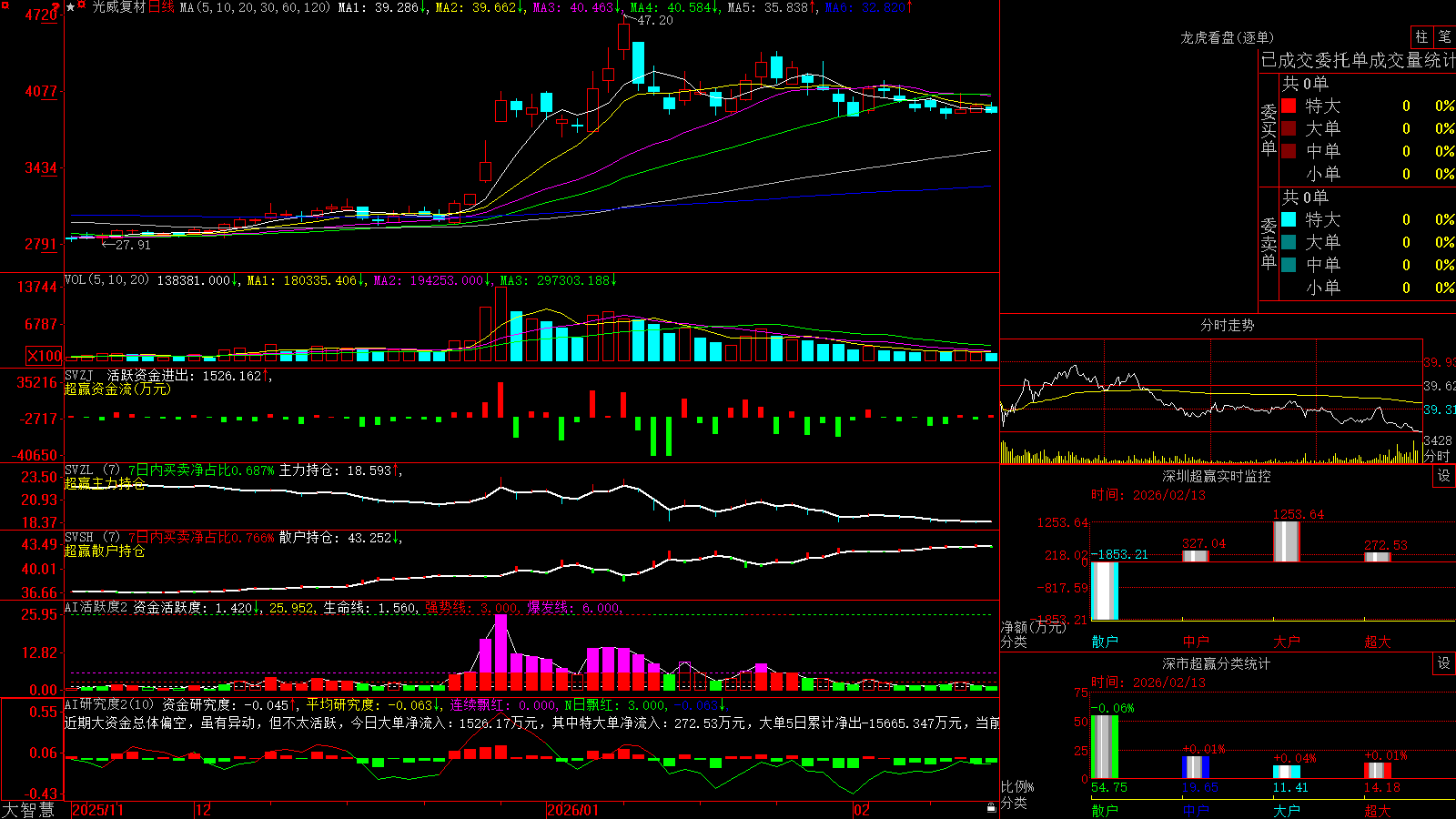Image resolution: width=1456 pixels, height=819 pixels.
Task: Click the 超大 272.53 bar in monitor chart
Action: point(1378,557)
